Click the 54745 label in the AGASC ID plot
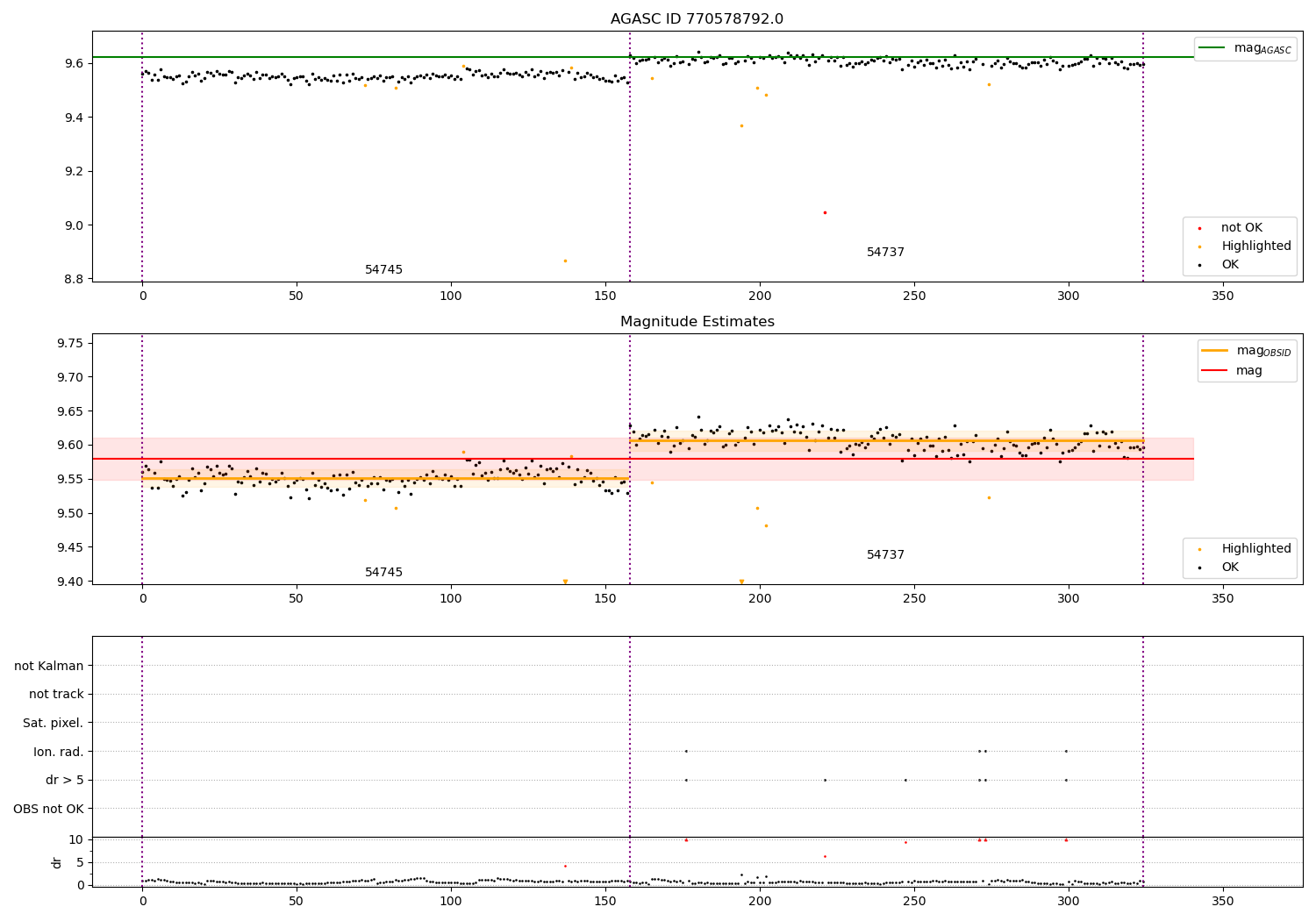Viewport: 1316px width, 921px height. click(x=383, y=270)
